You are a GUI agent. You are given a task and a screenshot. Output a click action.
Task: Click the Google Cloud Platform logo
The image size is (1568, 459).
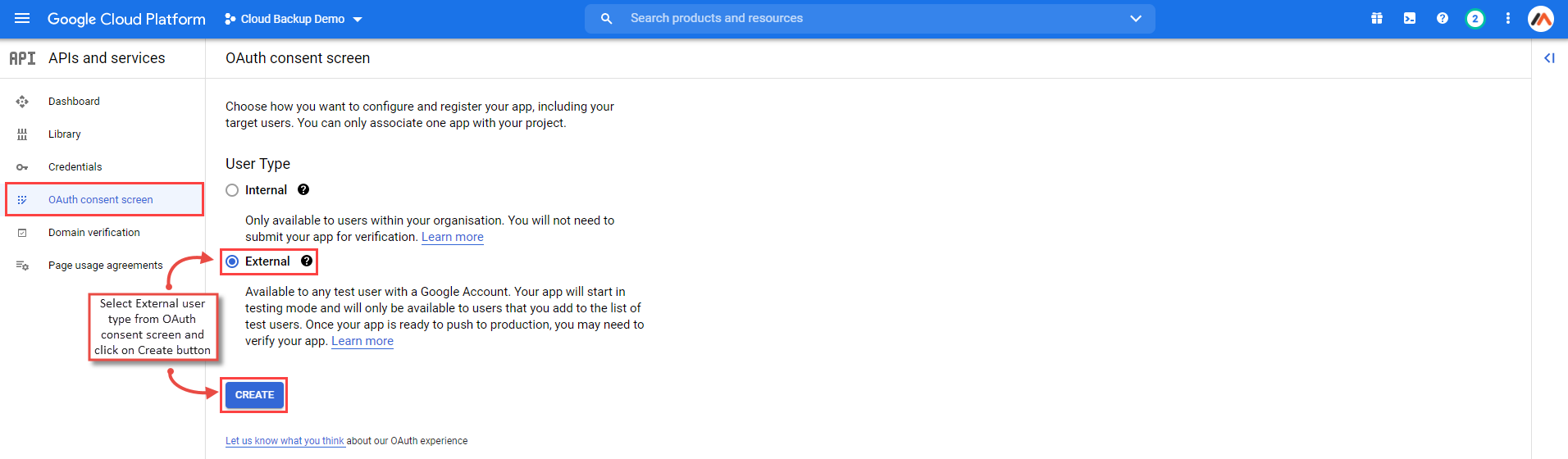[126, 19]
